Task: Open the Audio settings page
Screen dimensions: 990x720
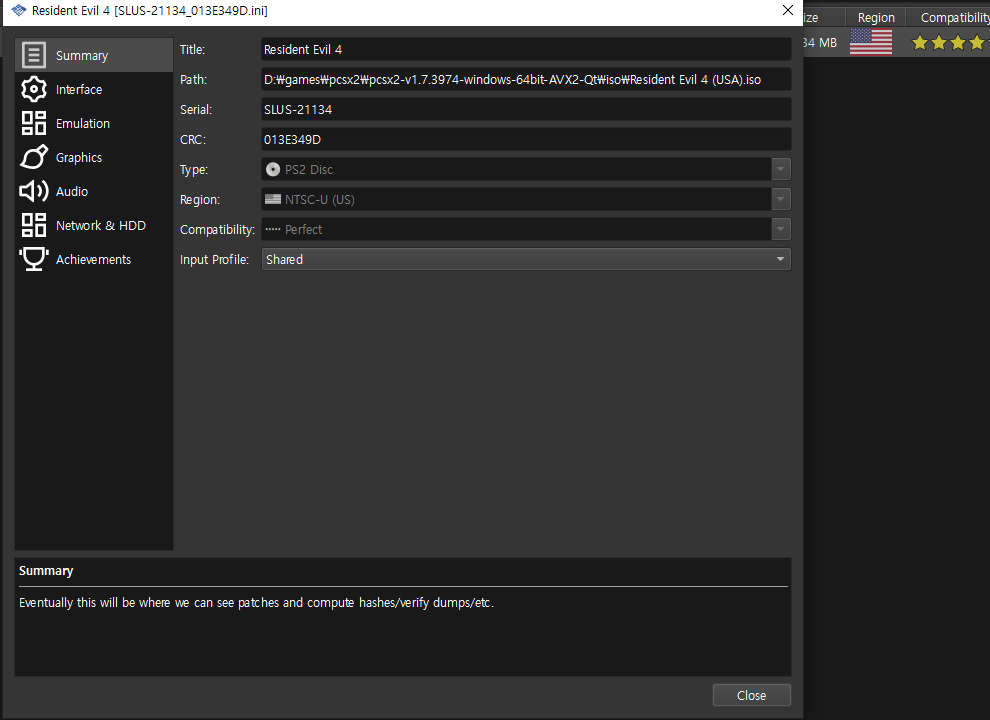Action: [94, 191]
